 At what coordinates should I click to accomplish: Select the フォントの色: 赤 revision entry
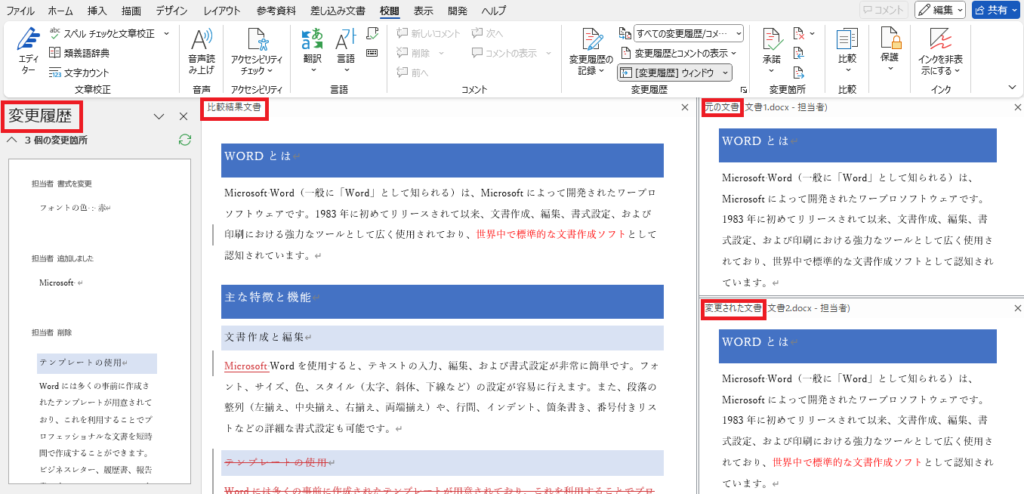point(75,207)
